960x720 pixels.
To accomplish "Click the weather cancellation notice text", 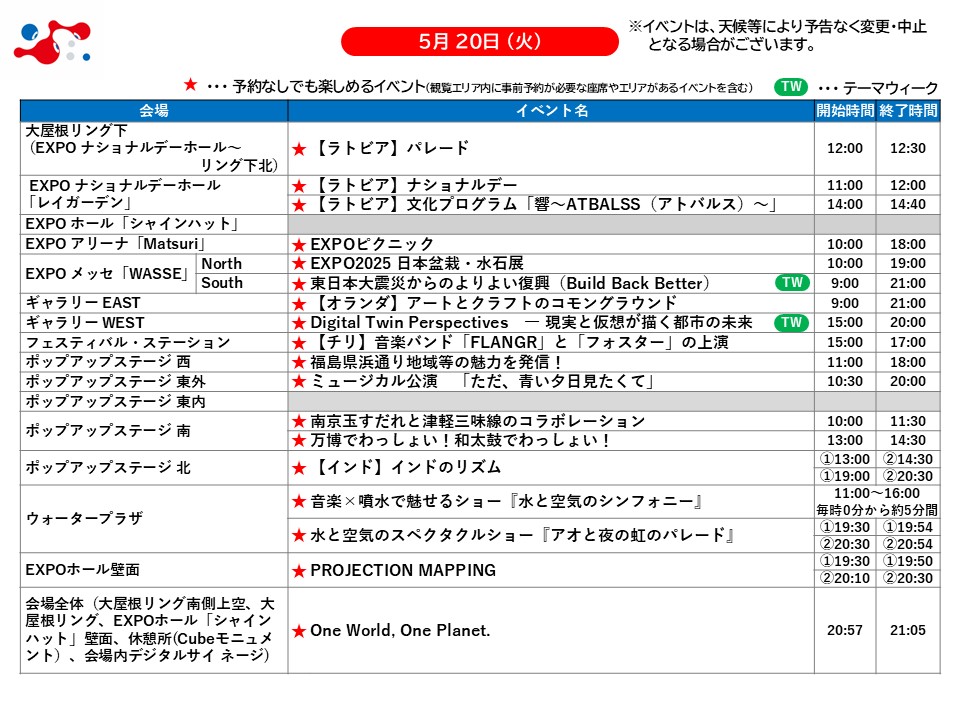I will coord(778,36).
